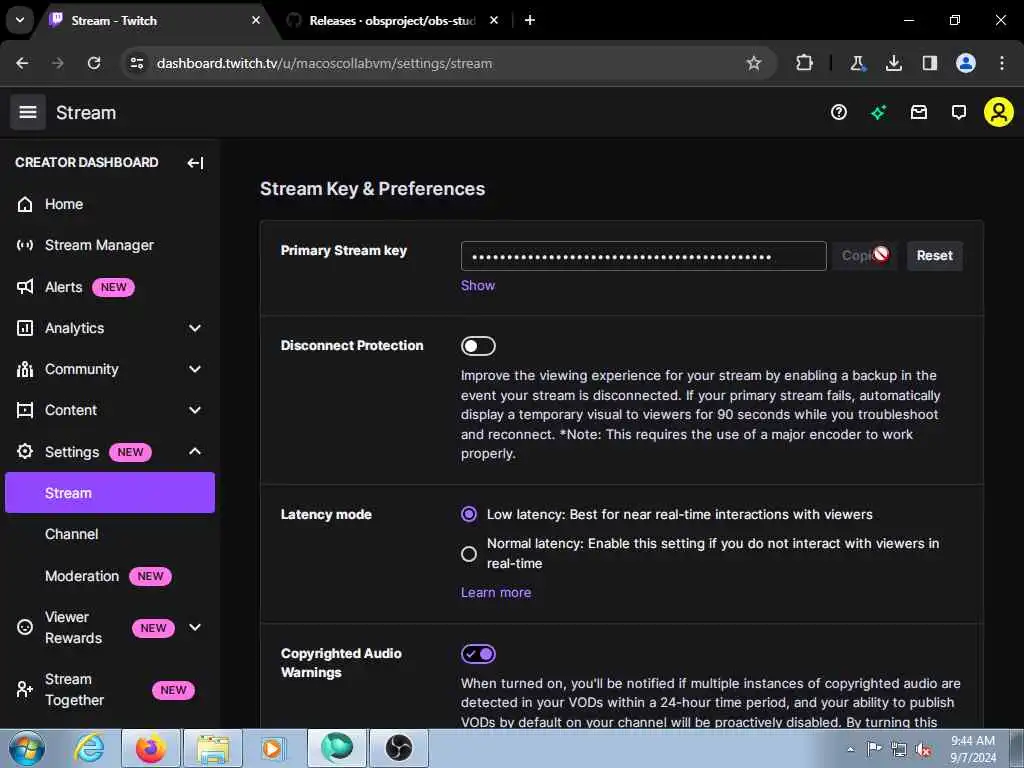This screenshot has height=768, width=1024.
Task: Close the Releases obsproject tab
Action: coord(494,20)
